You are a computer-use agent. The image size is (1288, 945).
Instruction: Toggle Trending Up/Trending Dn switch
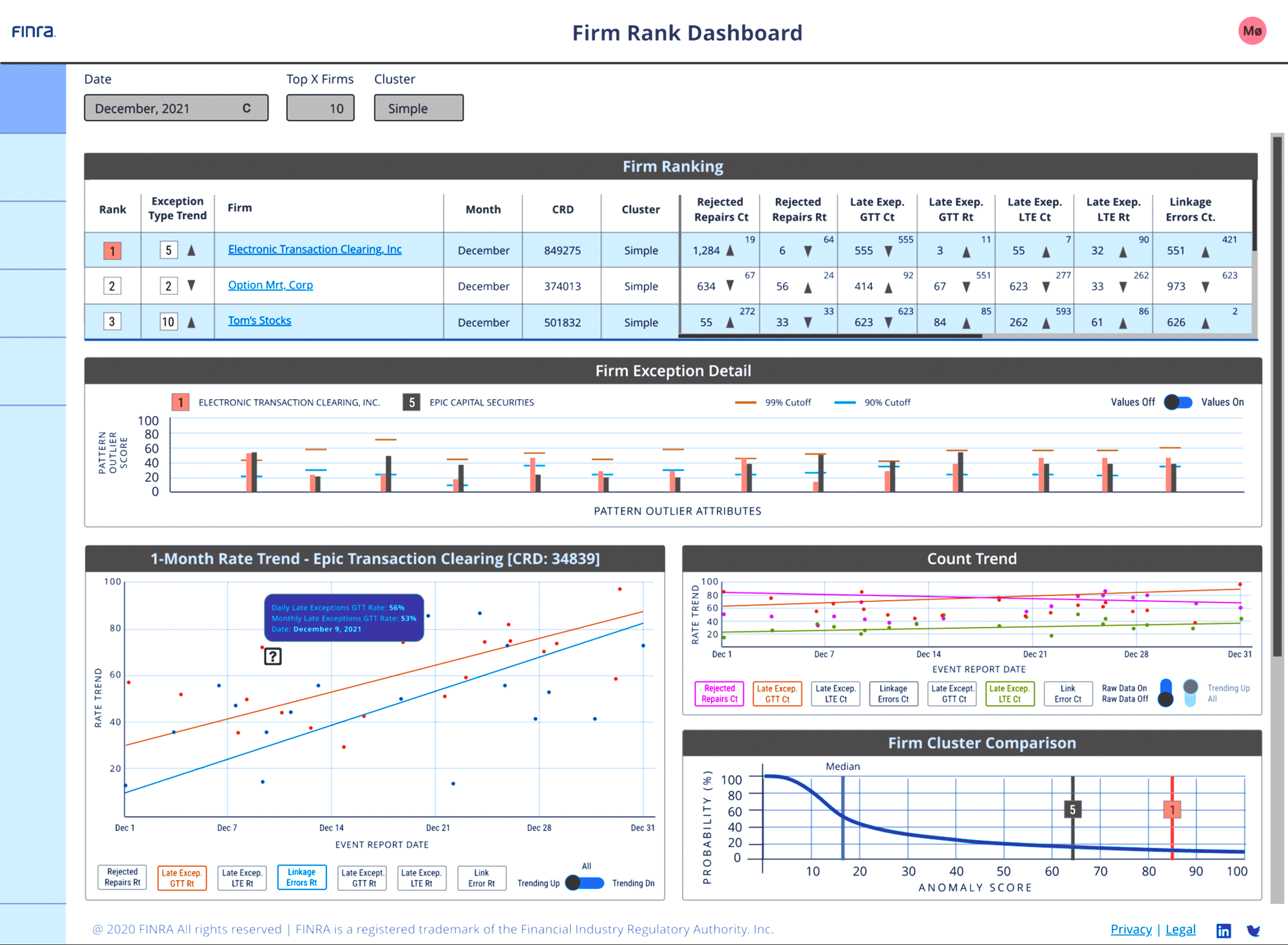[x=585, y=883]
